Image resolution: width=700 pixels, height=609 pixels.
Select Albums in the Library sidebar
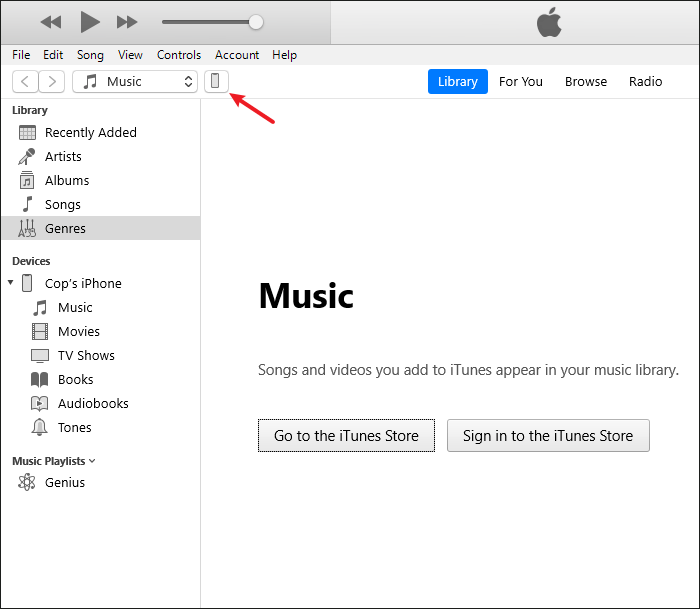(101, 180)
